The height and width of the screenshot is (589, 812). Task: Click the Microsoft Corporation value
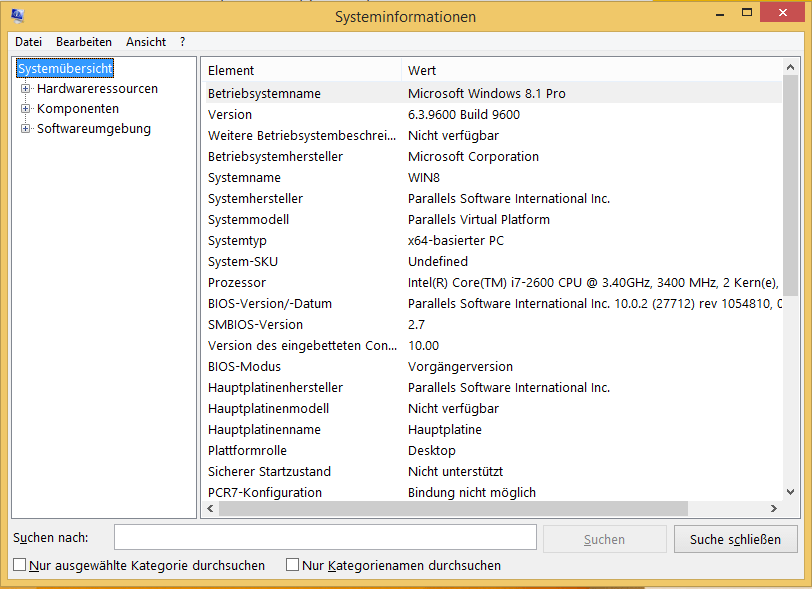coord(473,156)
